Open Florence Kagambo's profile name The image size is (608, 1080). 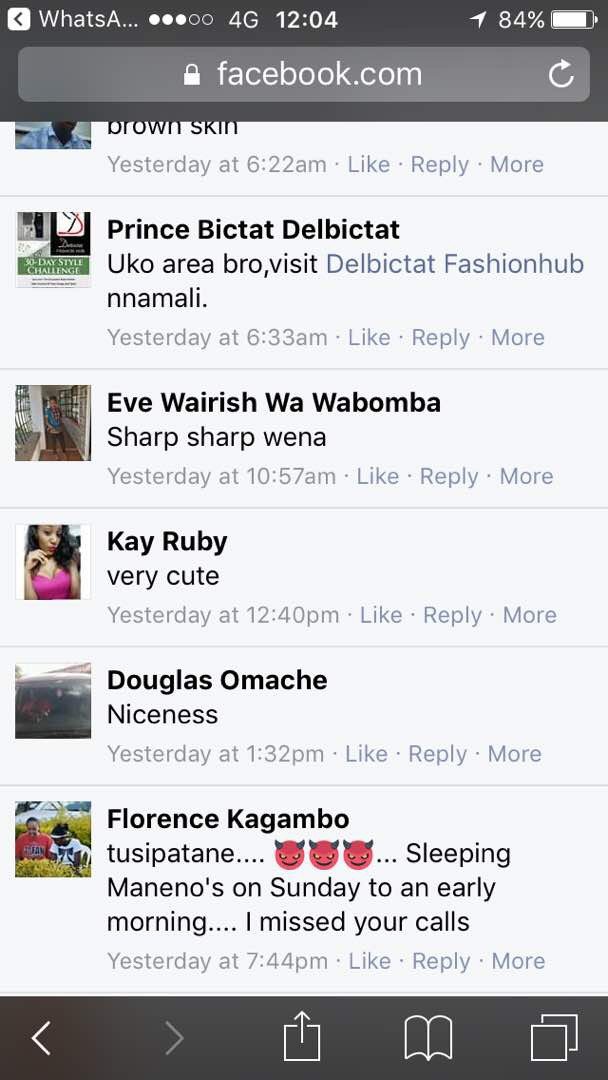[228, 819]
